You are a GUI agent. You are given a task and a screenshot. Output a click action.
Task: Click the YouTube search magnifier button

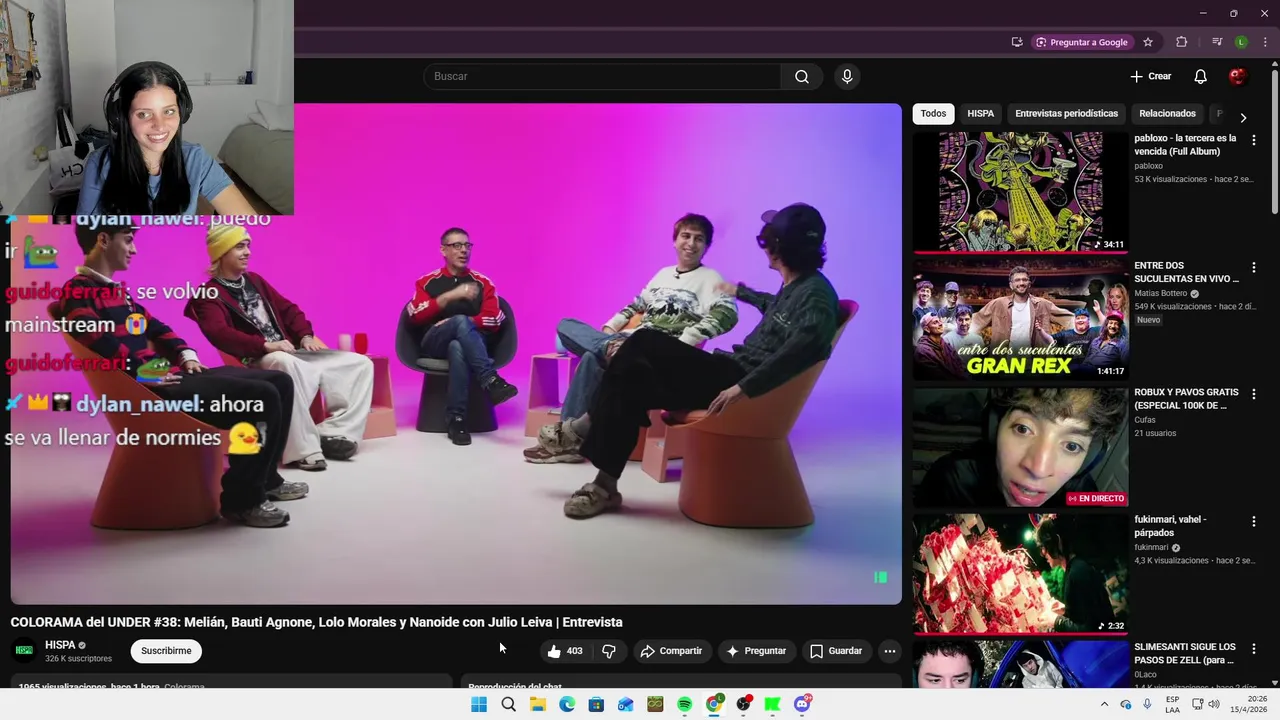(x=802, y=77)
